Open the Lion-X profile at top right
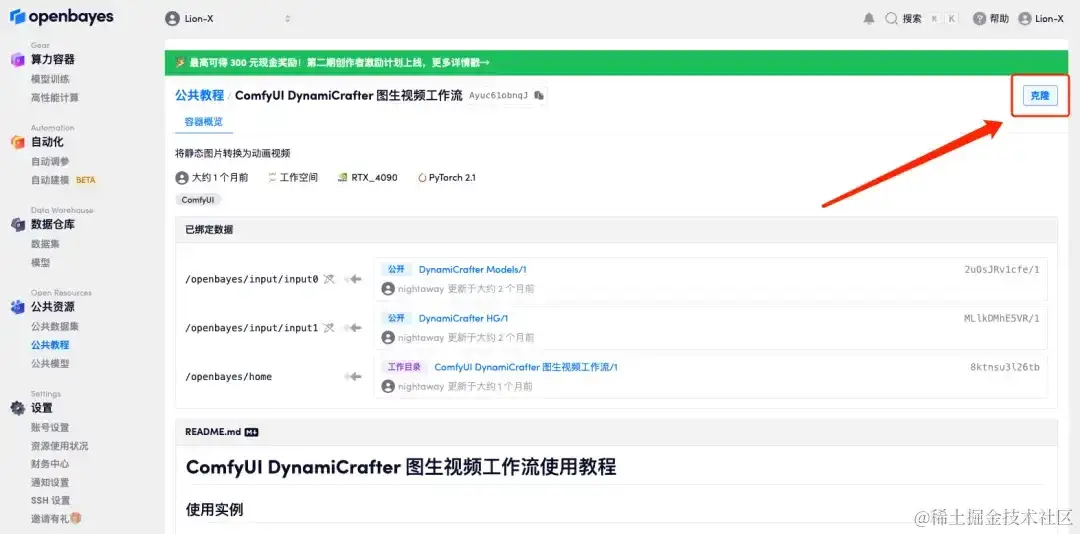The width and height of the screenshot is (1080, 534). pos(1041,19)
